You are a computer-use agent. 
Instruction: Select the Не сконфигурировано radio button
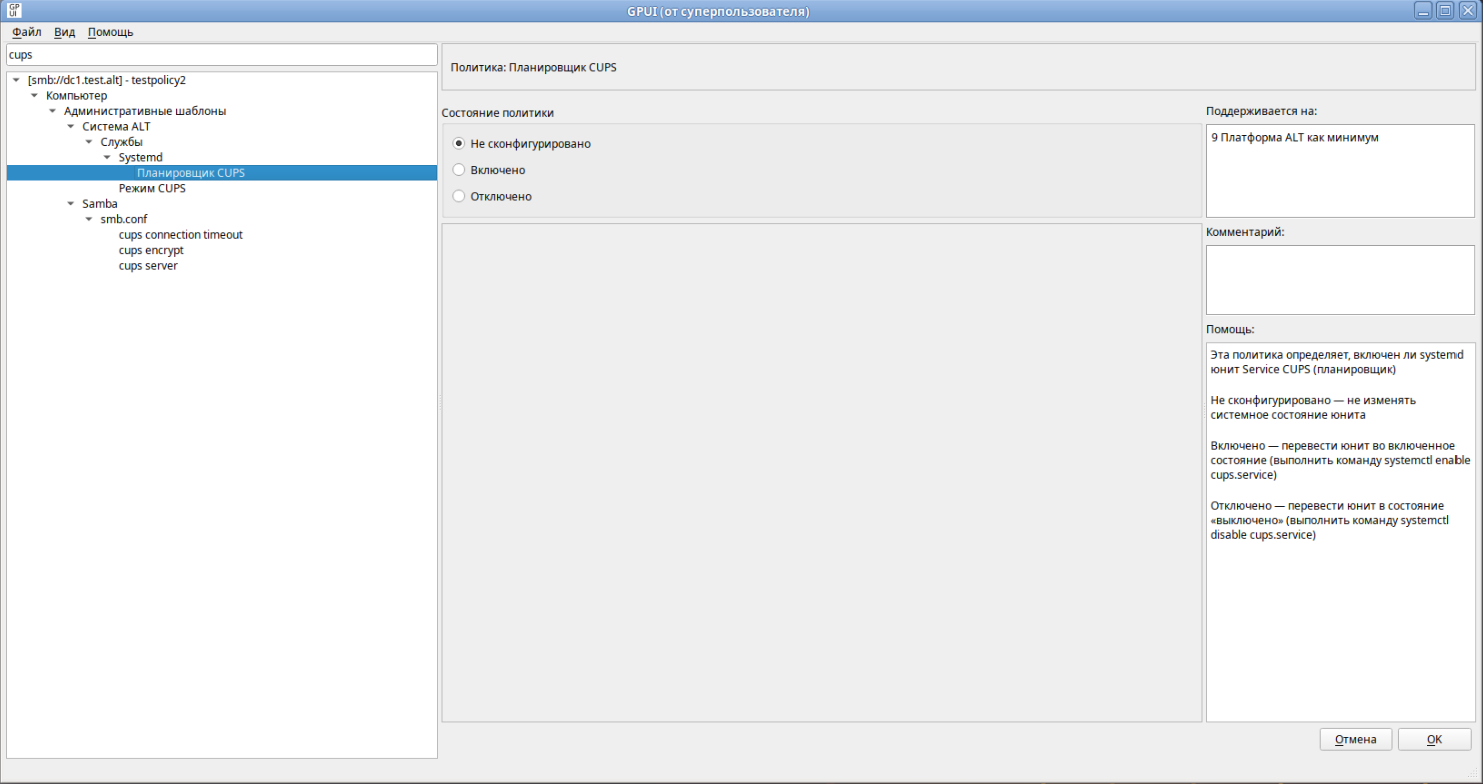(x=460, y=144)
